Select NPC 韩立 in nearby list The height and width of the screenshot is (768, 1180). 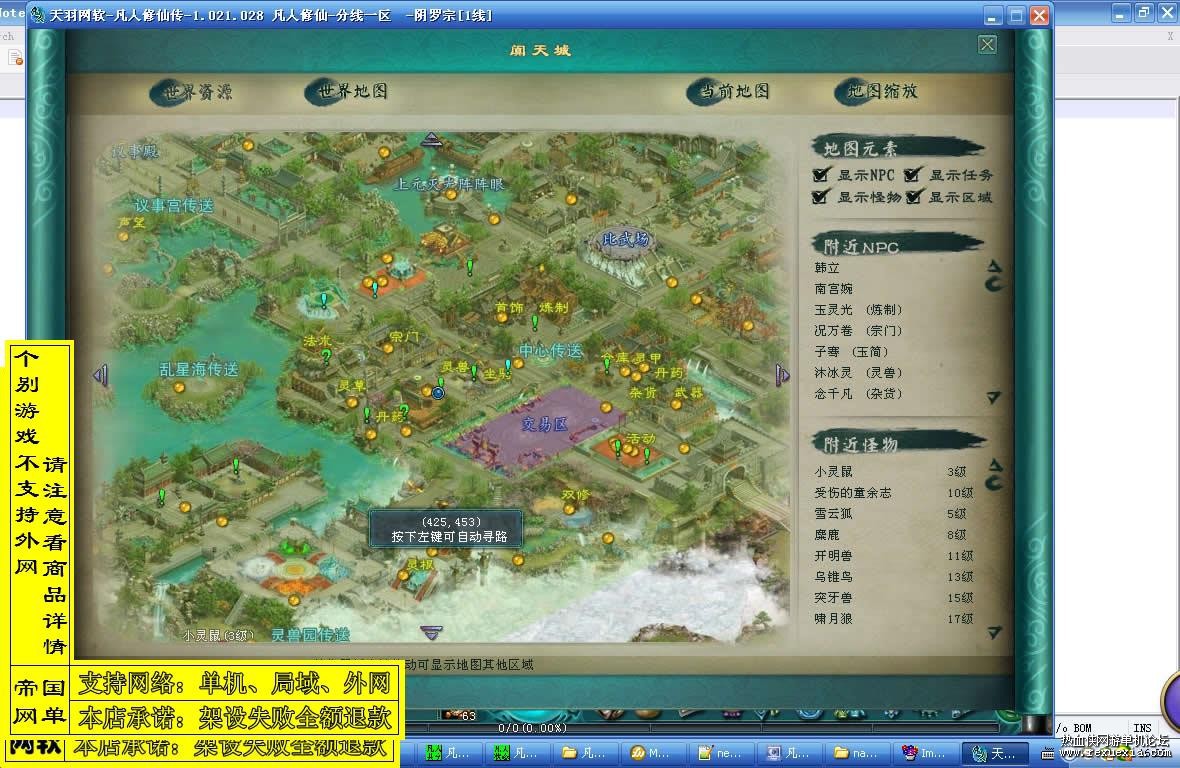click(827, 268)
